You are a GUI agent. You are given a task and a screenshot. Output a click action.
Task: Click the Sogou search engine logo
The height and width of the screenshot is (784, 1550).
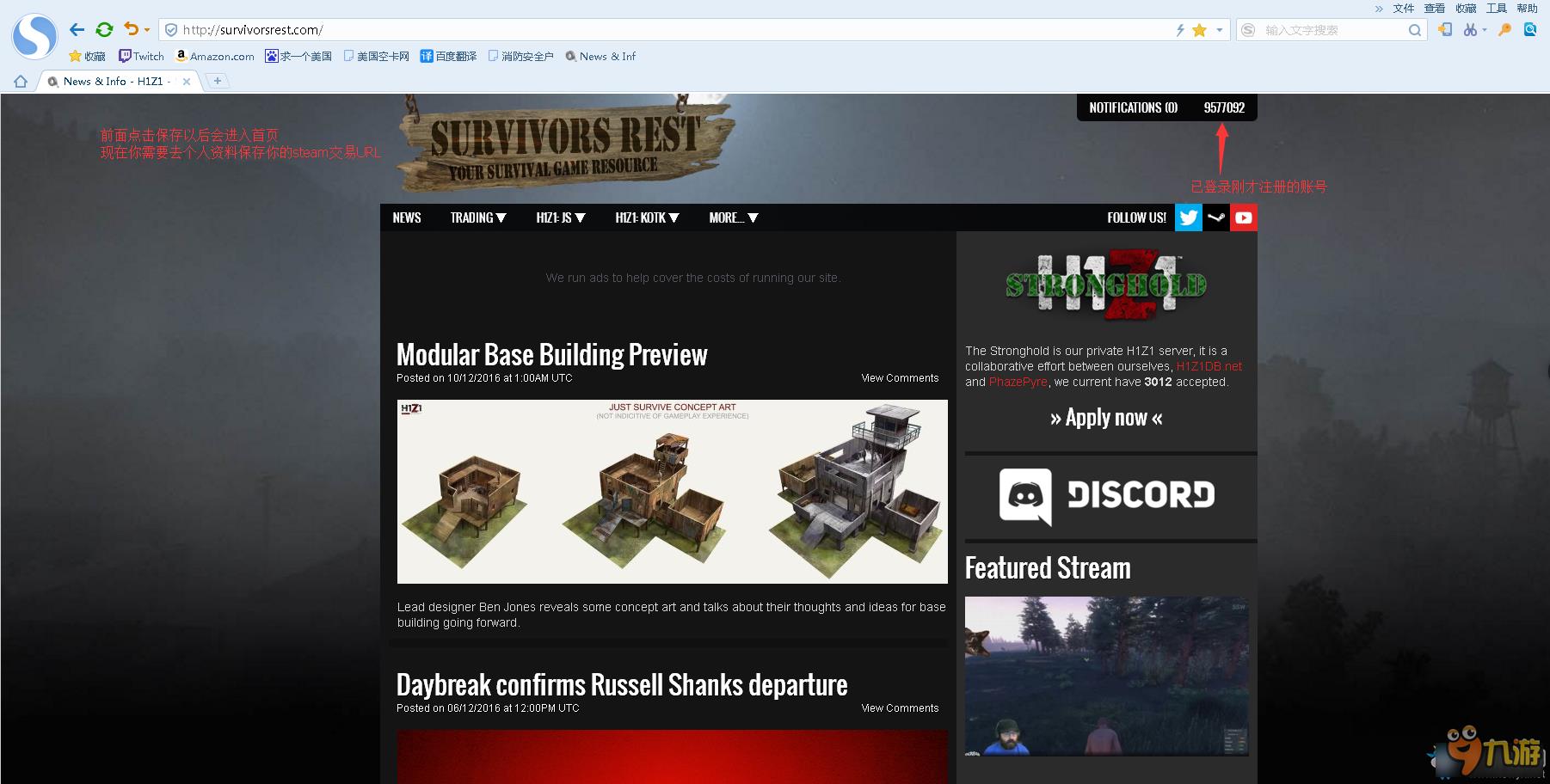pyautogui.click(x=1248, y=30)
